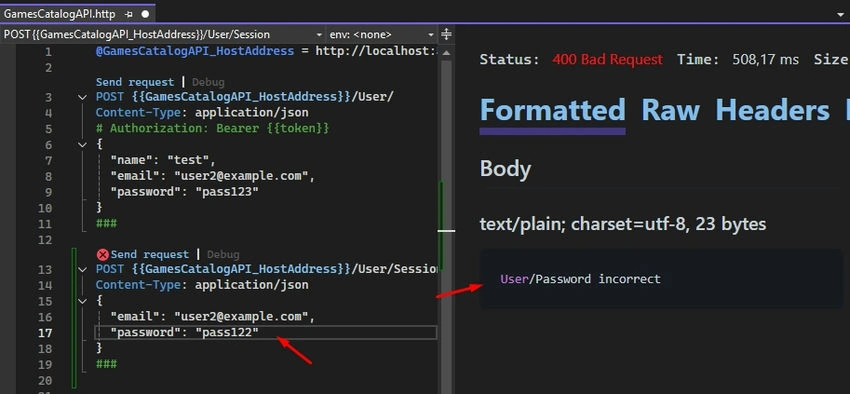The image size is (850, 394).
Task: Click the Body heading in response pane
Action: point(505,169)
